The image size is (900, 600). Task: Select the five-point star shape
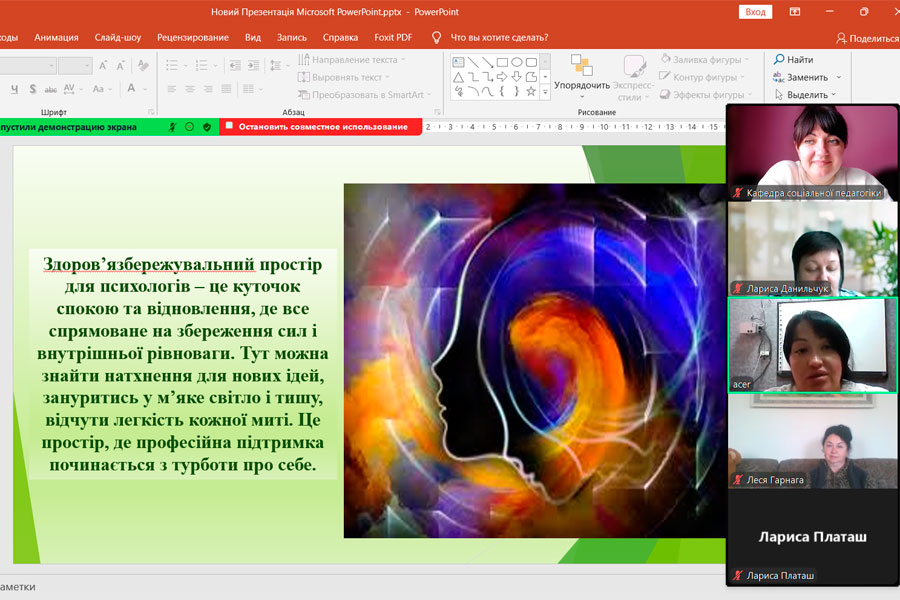coord(532,91)
